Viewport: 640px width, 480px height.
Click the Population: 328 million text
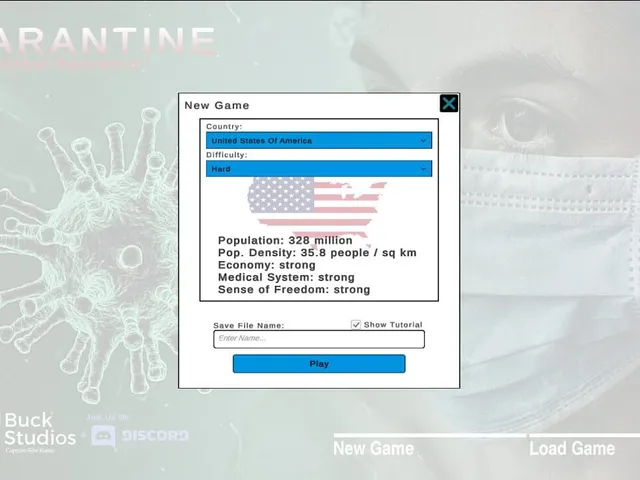pyautogui.click(x=285, y=240)
